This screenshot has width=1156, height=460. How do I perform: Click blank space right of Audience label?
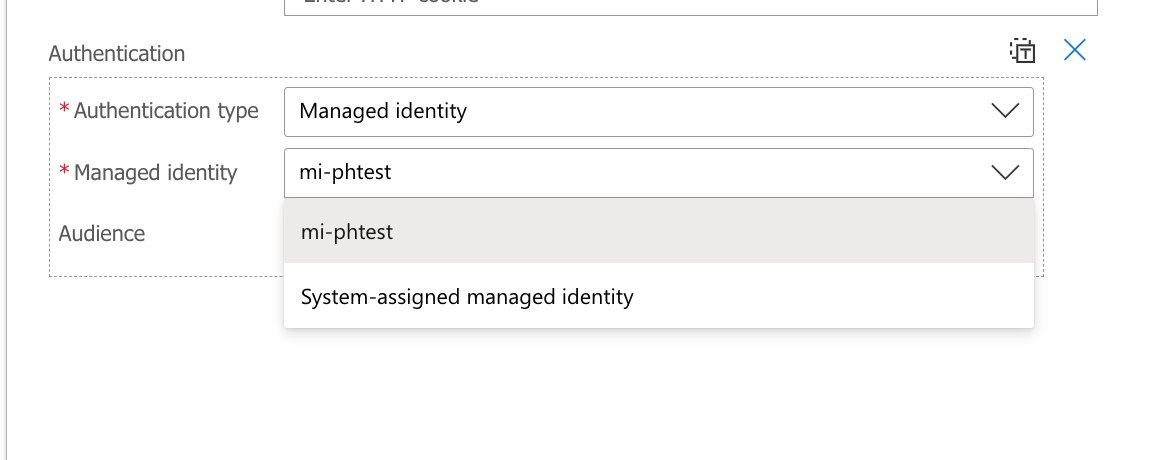214,234
